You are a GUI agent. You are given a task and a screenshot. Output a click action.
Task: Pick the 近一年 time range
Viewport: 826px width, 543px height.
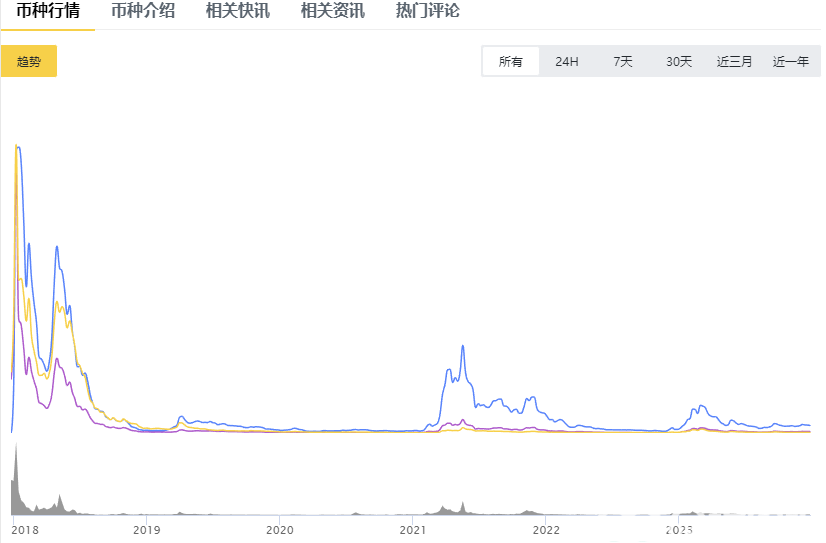(791, 61)
